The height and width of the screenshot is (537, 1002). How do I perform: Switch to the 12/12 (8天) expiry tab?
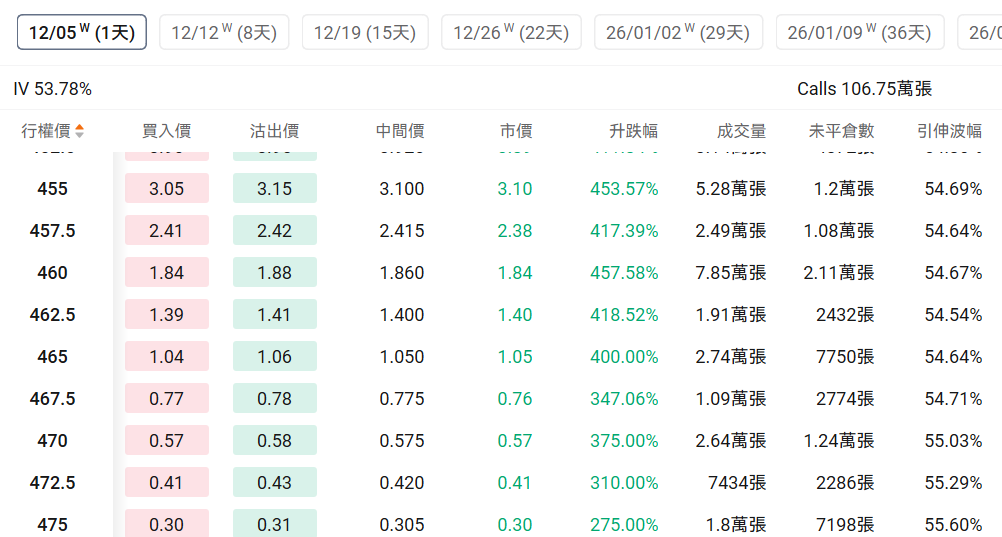point(224,32)
